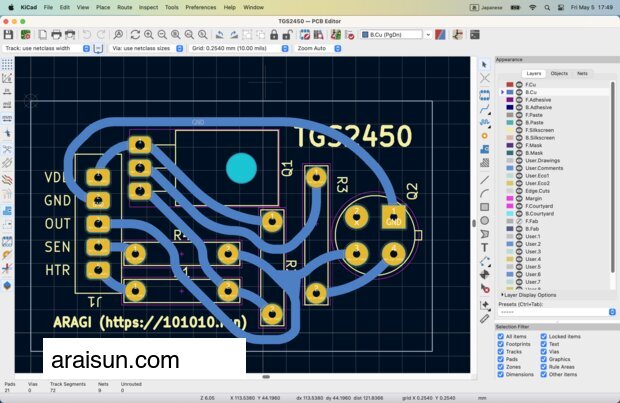Uncheck Rule Areas checkbox

tap(544, 367)
